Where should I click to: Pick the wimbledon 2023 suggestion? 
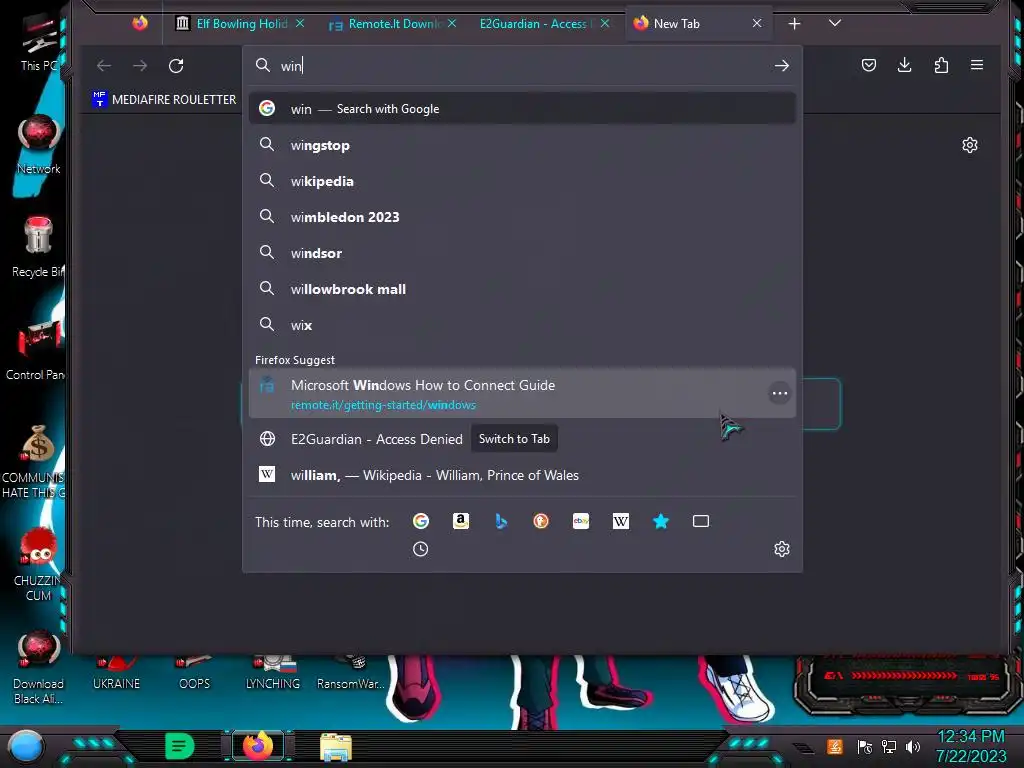[522, 217]
